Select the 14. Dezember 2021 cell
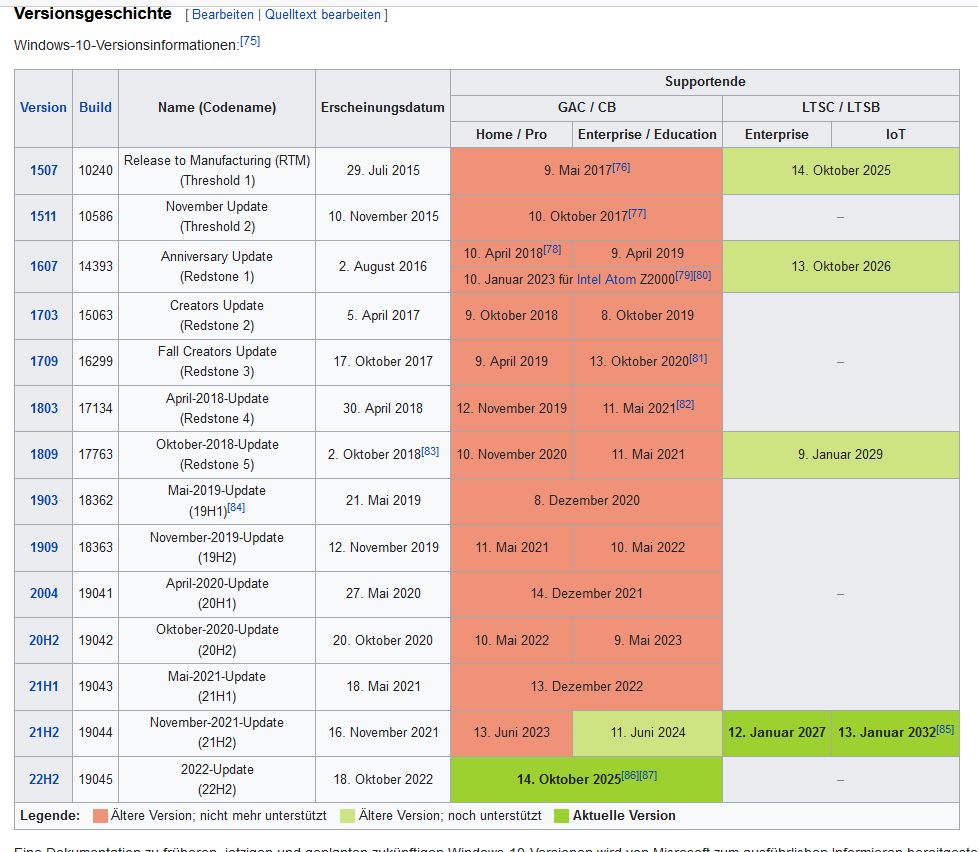Screen dimensions: 978x852 586,594
